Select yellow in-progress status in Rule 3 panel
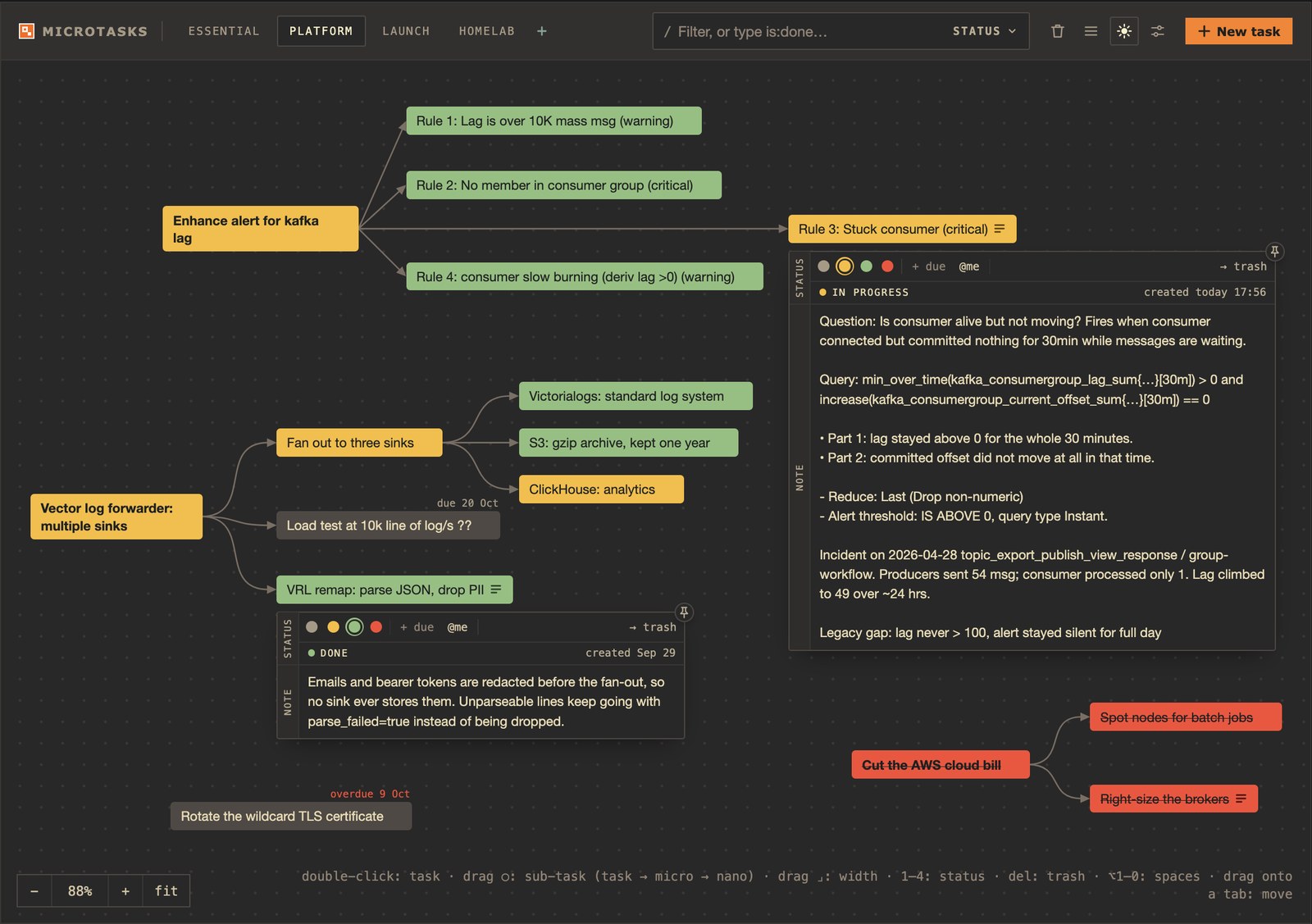 coord(845,266)
